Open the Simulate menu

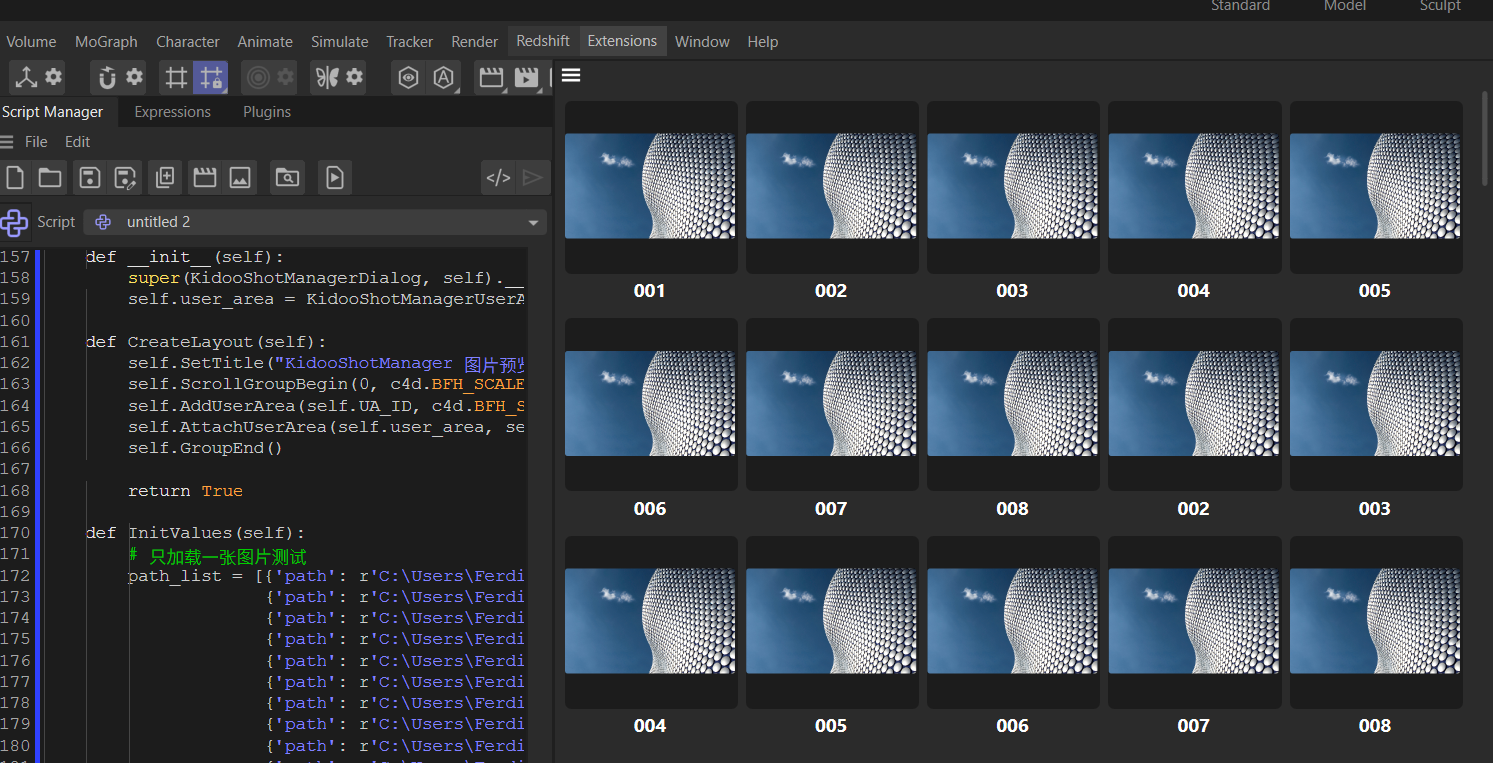340,42
